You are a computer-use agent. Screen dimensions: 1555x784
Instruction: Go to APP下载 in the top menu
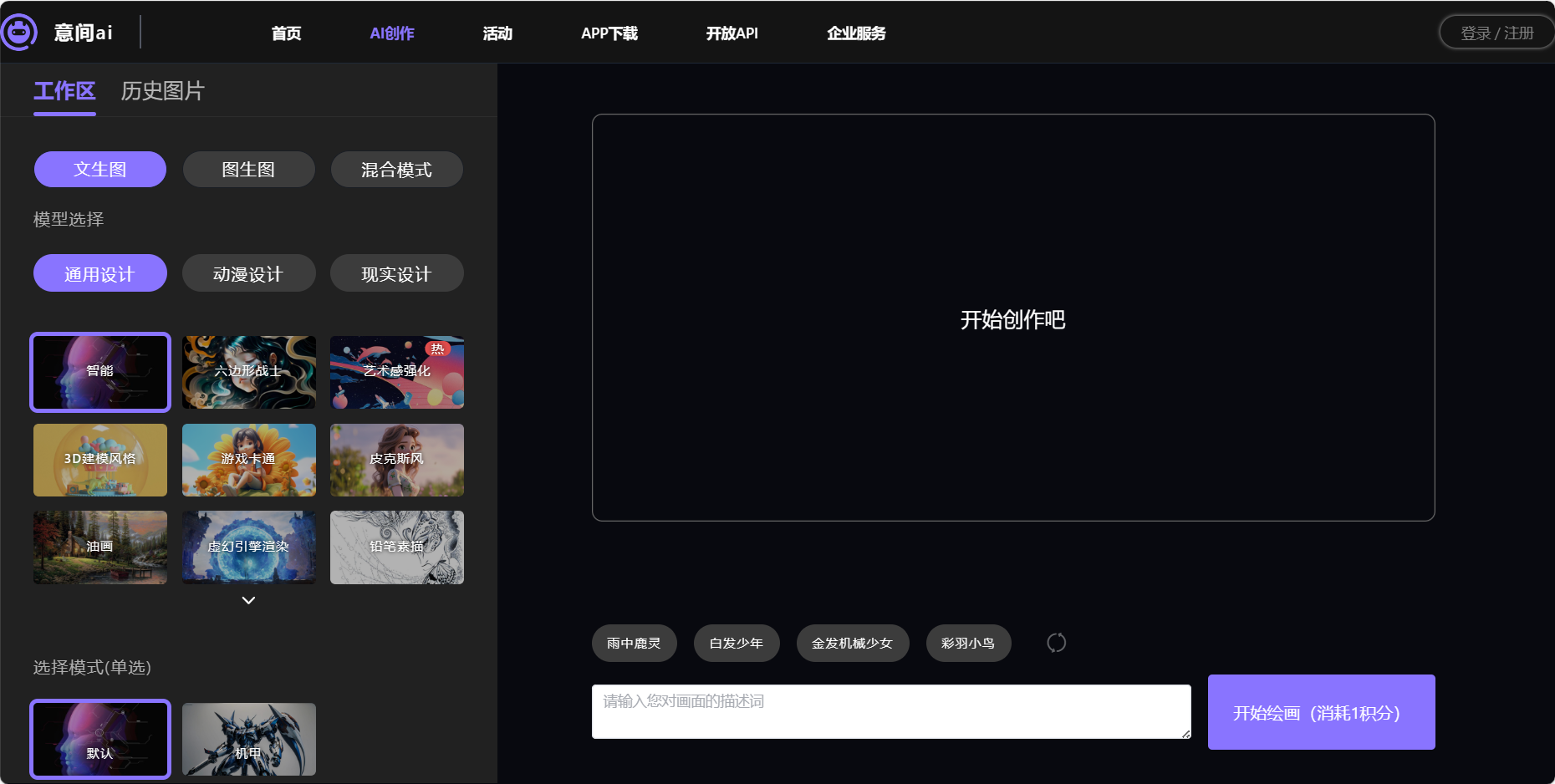(x=609, y=33)
